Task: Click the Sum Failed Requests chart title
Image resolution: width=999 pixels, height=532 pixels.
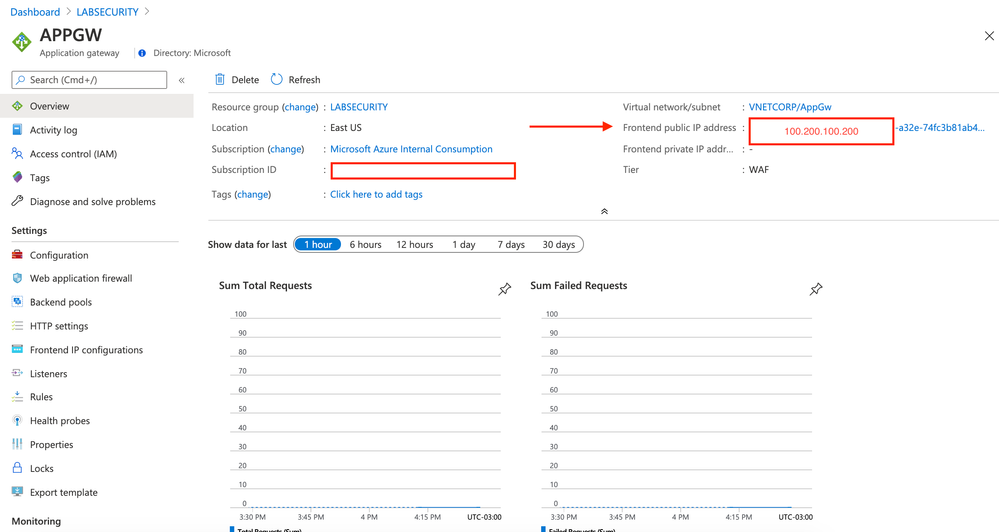Action: [579, 285]
